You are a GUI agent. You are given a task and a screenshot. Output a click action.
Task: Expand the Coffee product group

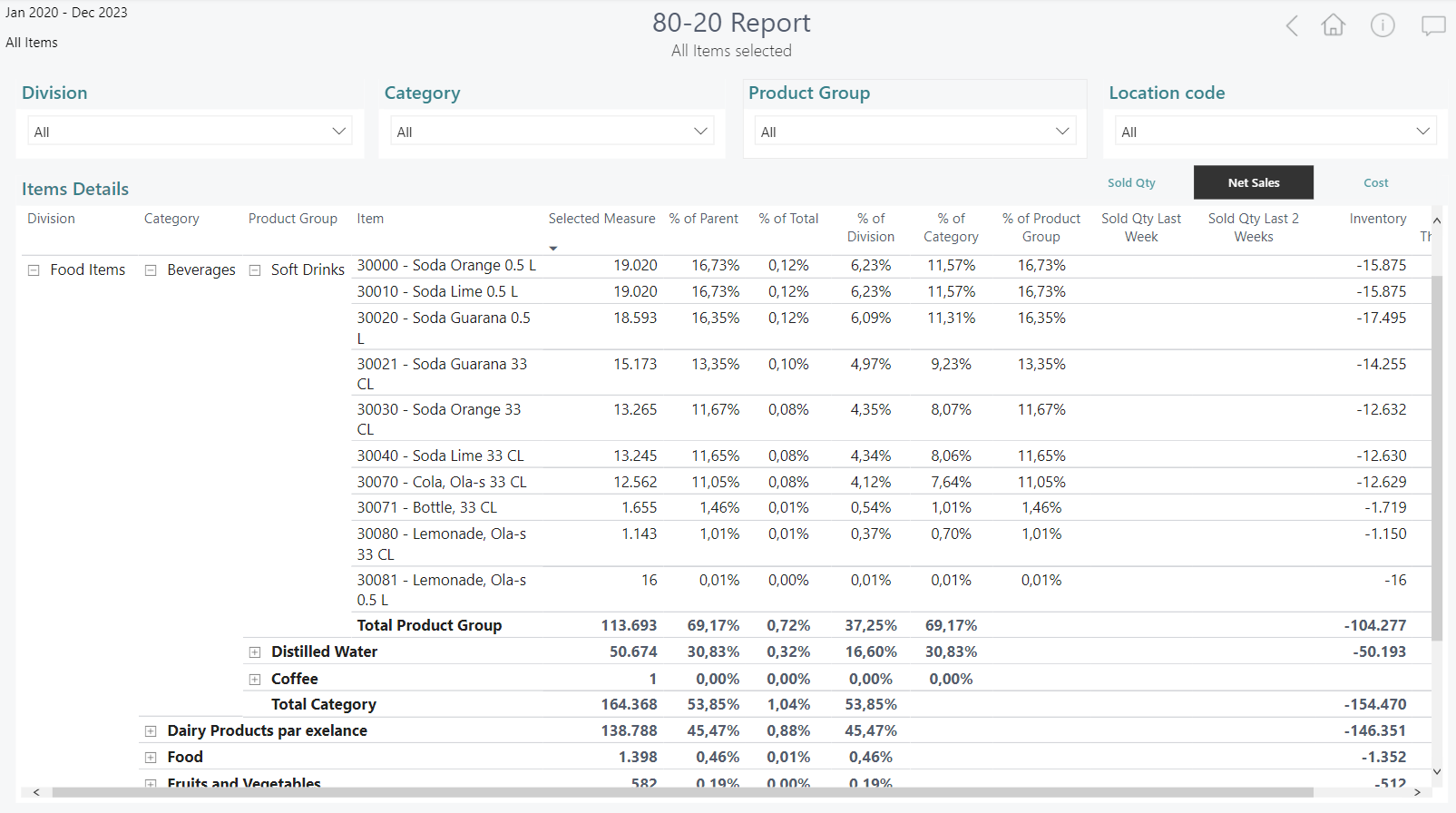pos(255,680)
